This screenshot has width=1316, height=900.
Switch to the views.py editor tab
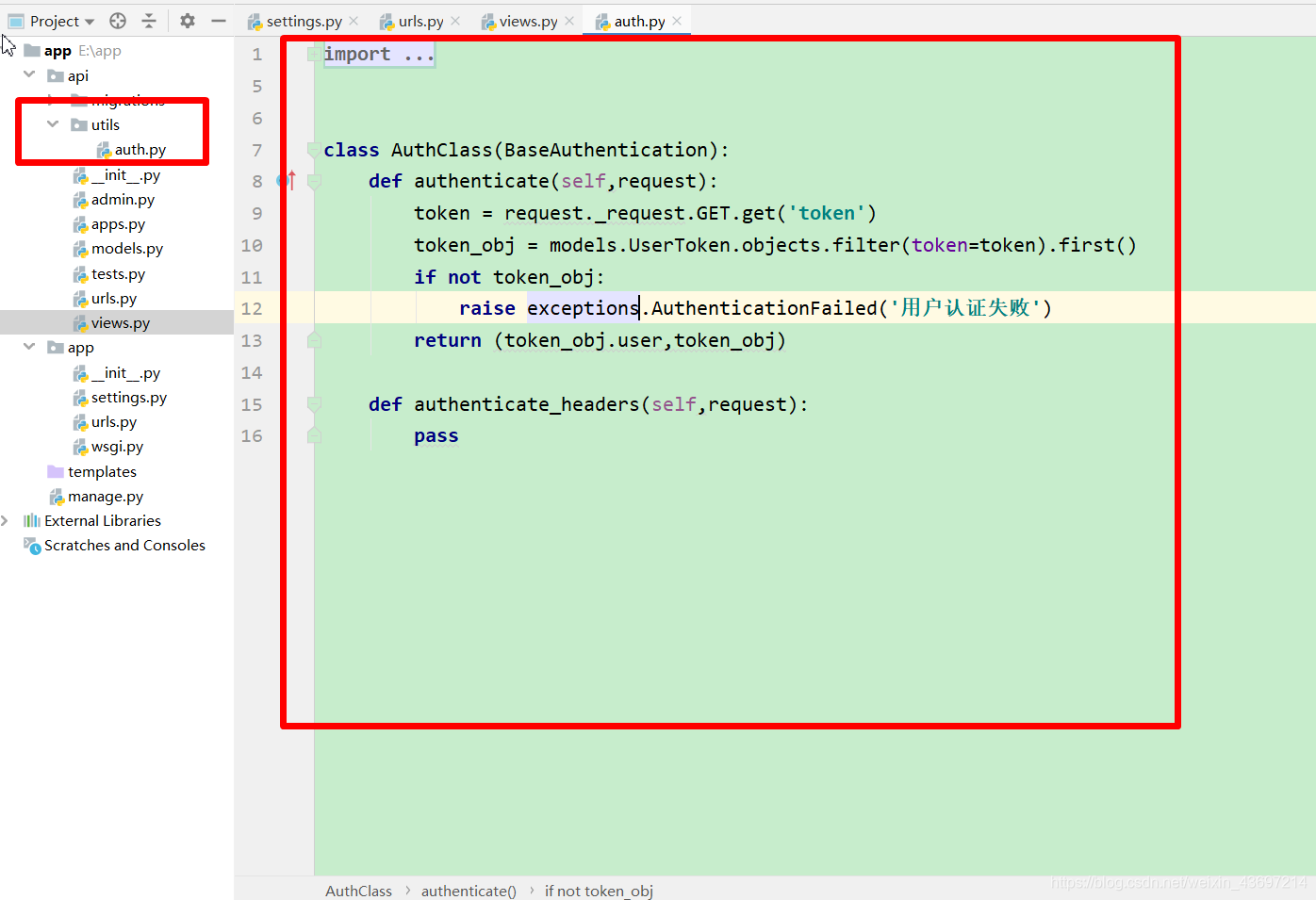coord(528,21)
